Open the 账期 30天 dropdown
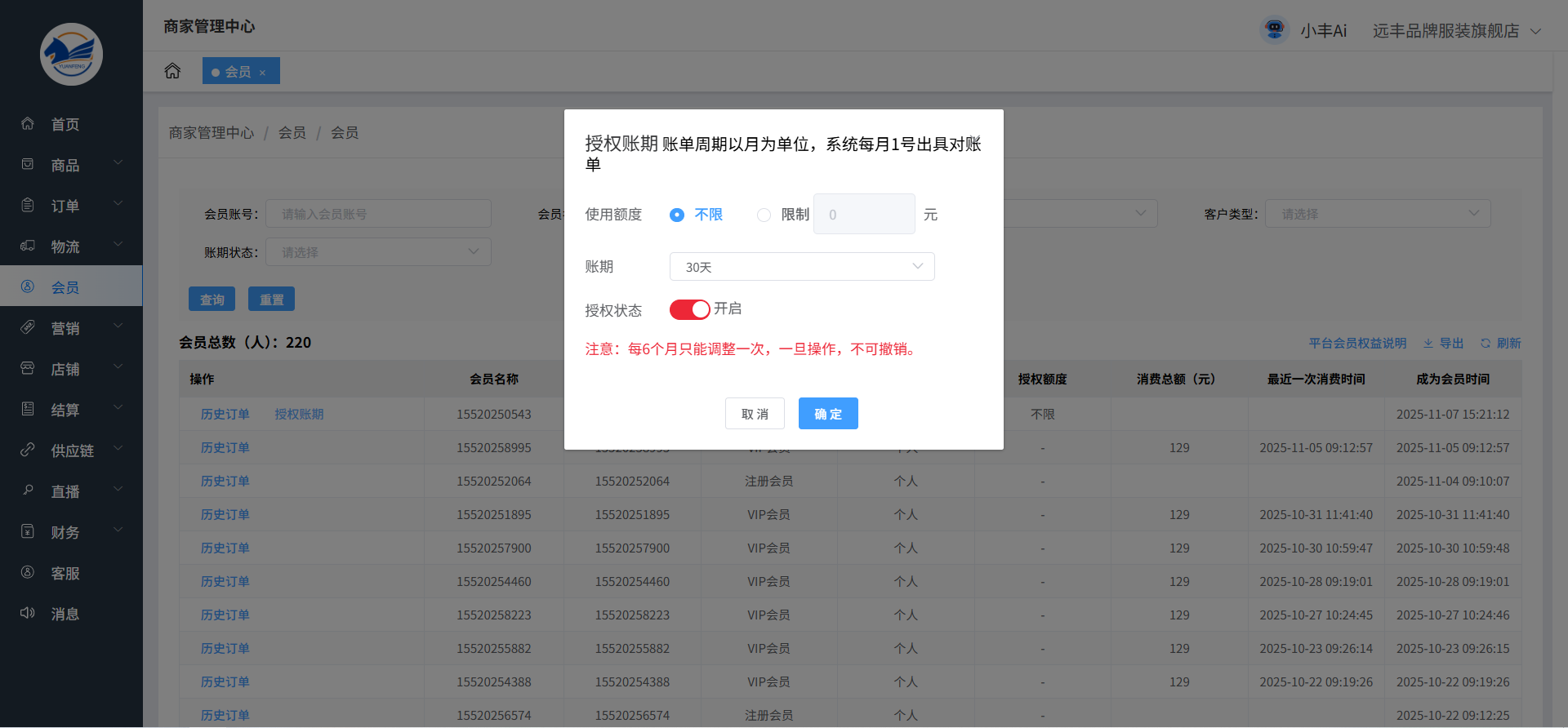Image resolution: width=1568 pixels, height=728 pixels. 801,267
